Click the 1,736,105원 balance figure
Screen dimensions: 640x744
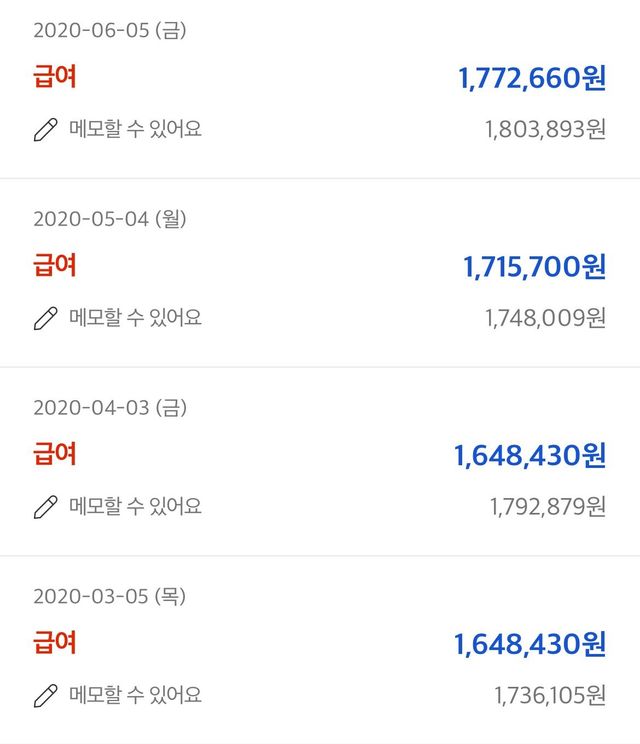pyautogui.click(x=549, y=695)
